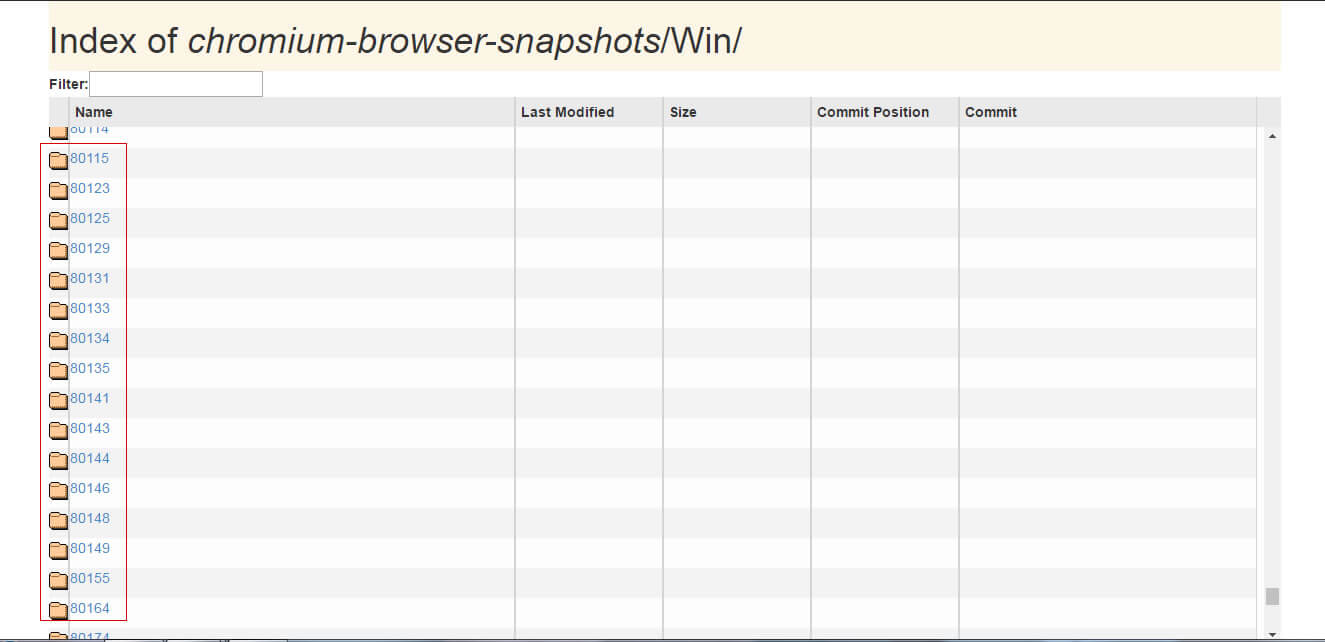Click the list scrollbar down arrow
The image size is (1325, 642).
(1272, 634)
